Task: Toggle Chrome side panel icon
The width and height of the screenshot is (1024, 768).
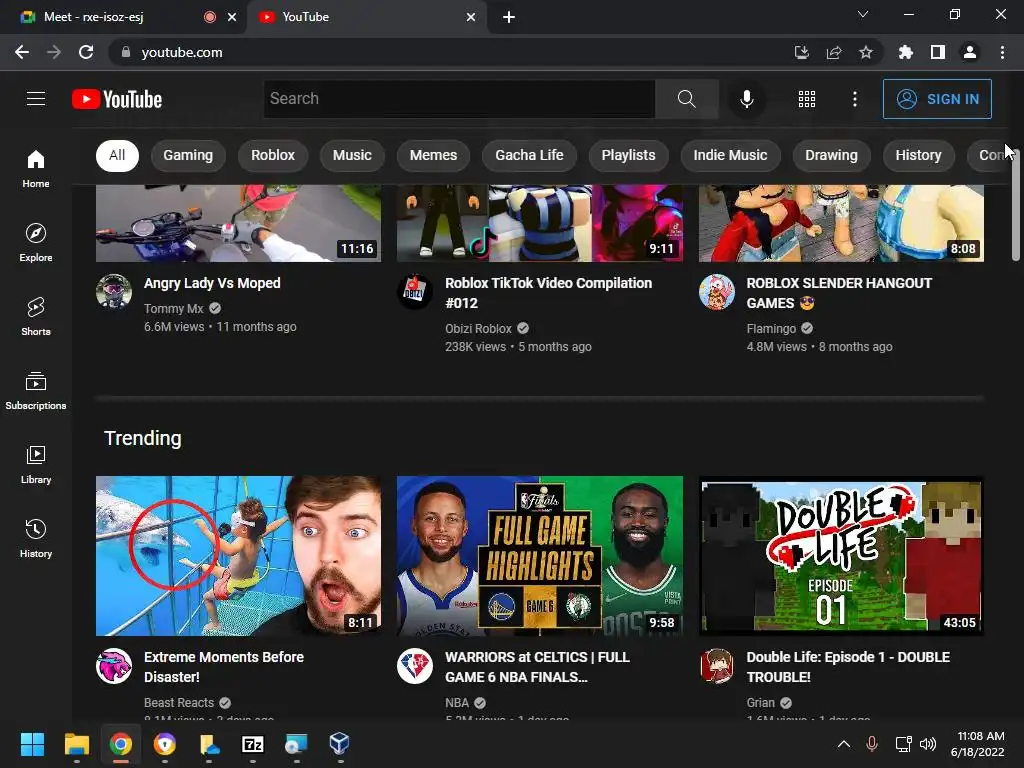Action: pyautogui.click(x=938, y=52)
